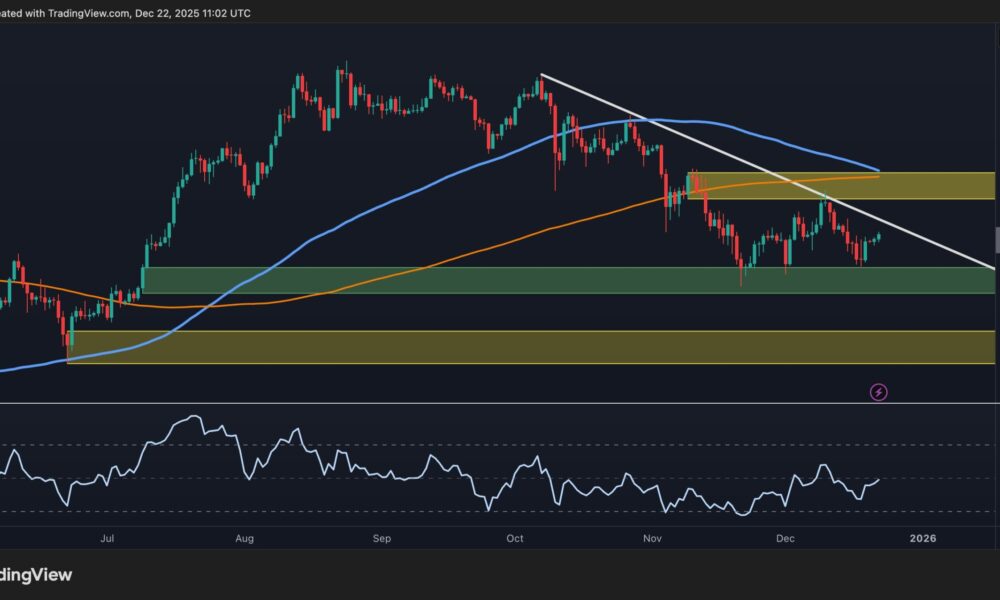The width and height of the screenshot is (1000, 600).
Task: Click the 'Oct' time axis label
Action: coord(514,538)
